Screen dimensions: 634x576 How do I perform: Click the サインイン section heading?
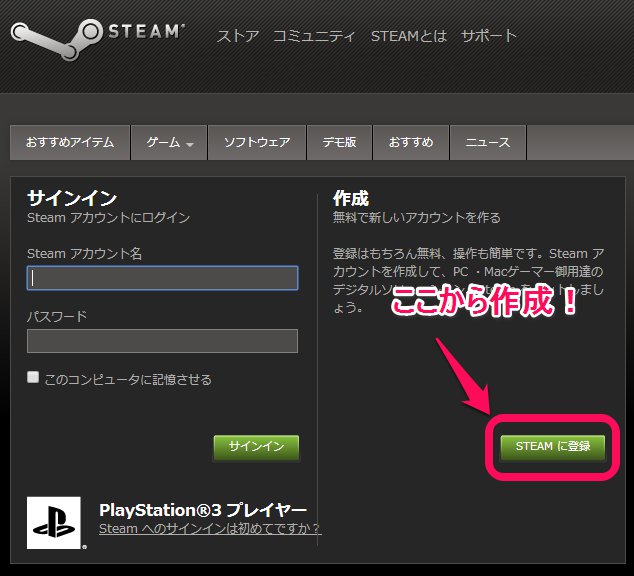click(72, 198)
